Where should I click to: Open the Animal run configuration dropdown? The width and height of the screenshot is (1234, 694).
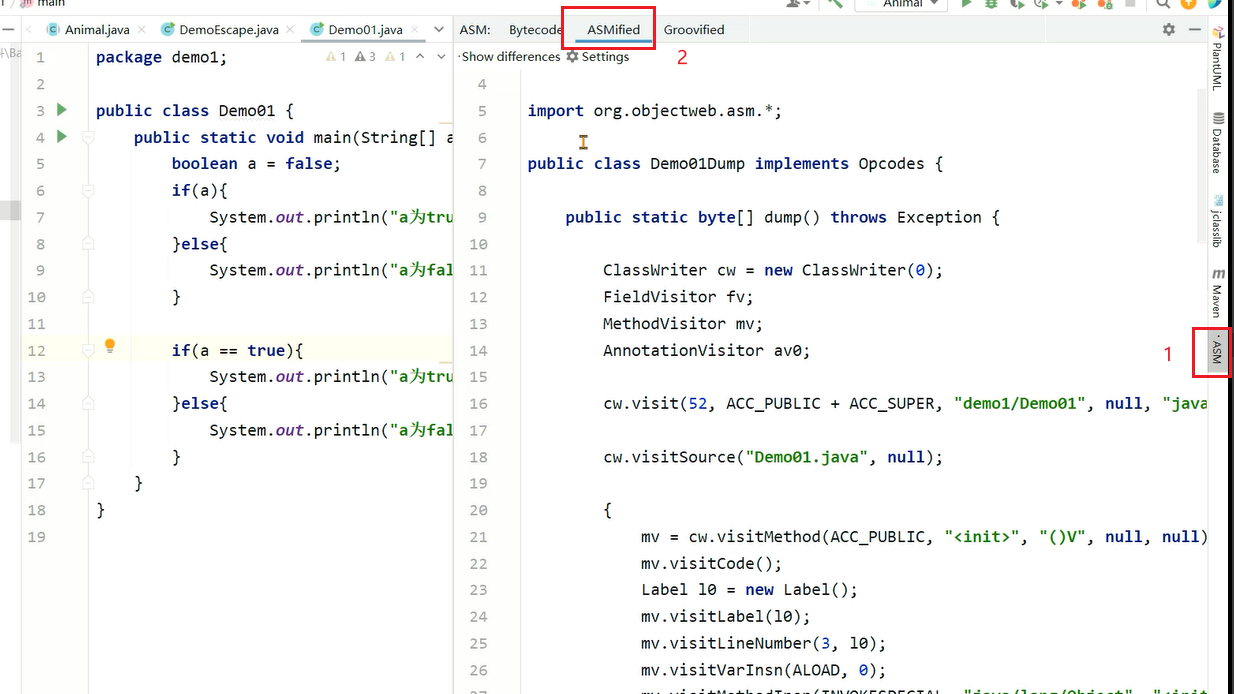(903, 4)
